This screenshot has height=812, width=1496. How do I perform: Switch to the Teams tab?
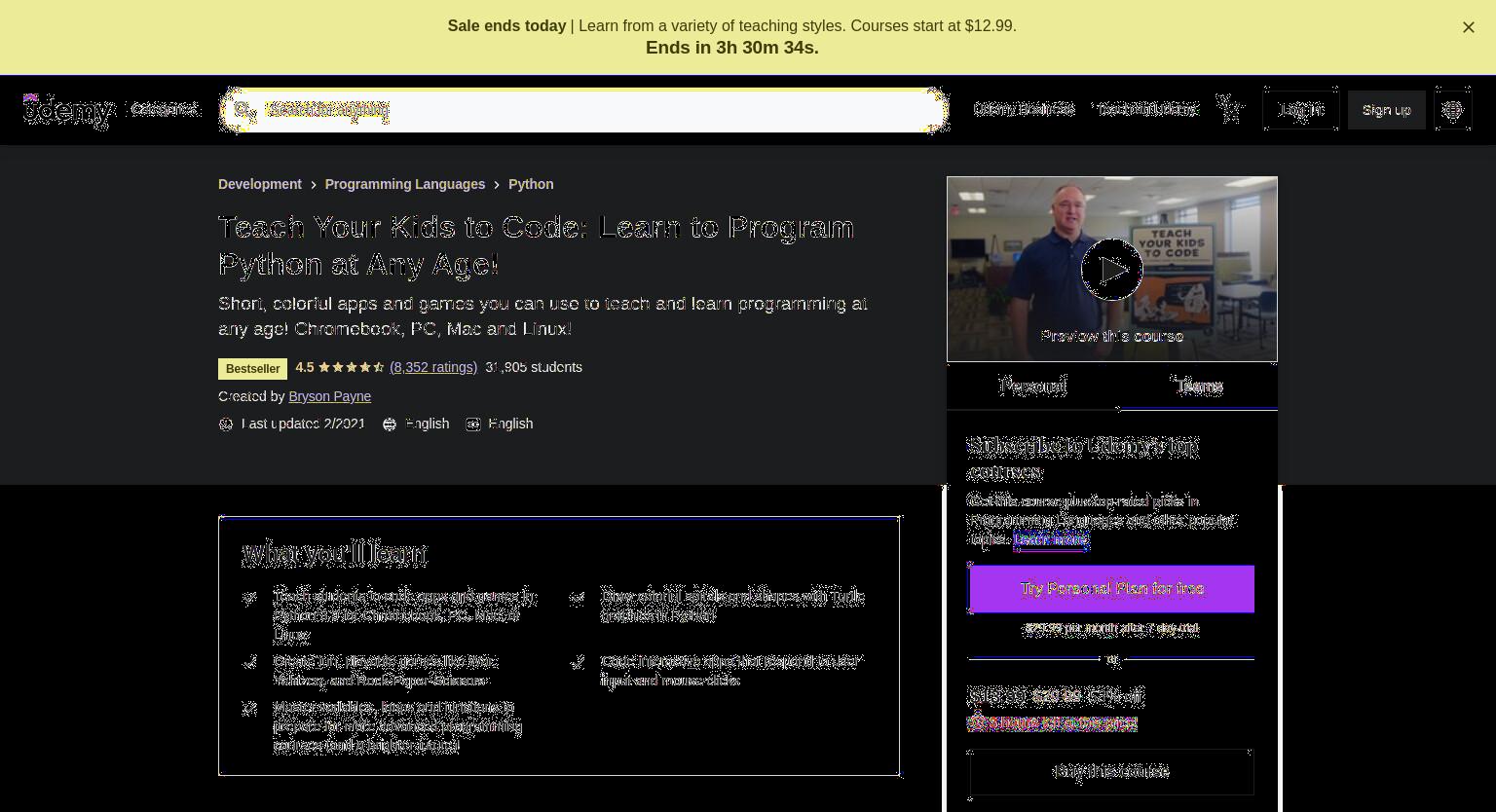click(1198, 386)
